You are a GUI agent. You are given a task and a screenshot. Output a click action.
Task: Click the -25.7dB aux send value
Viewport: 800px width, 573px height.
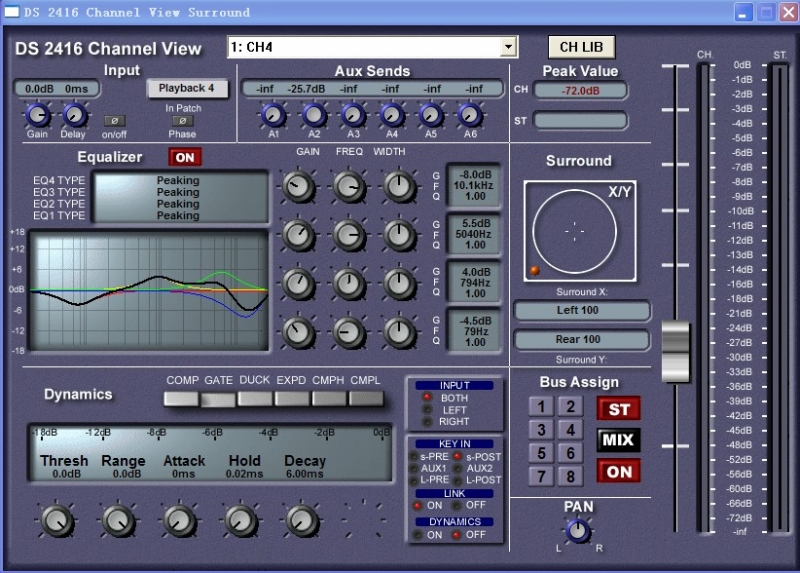306,89
